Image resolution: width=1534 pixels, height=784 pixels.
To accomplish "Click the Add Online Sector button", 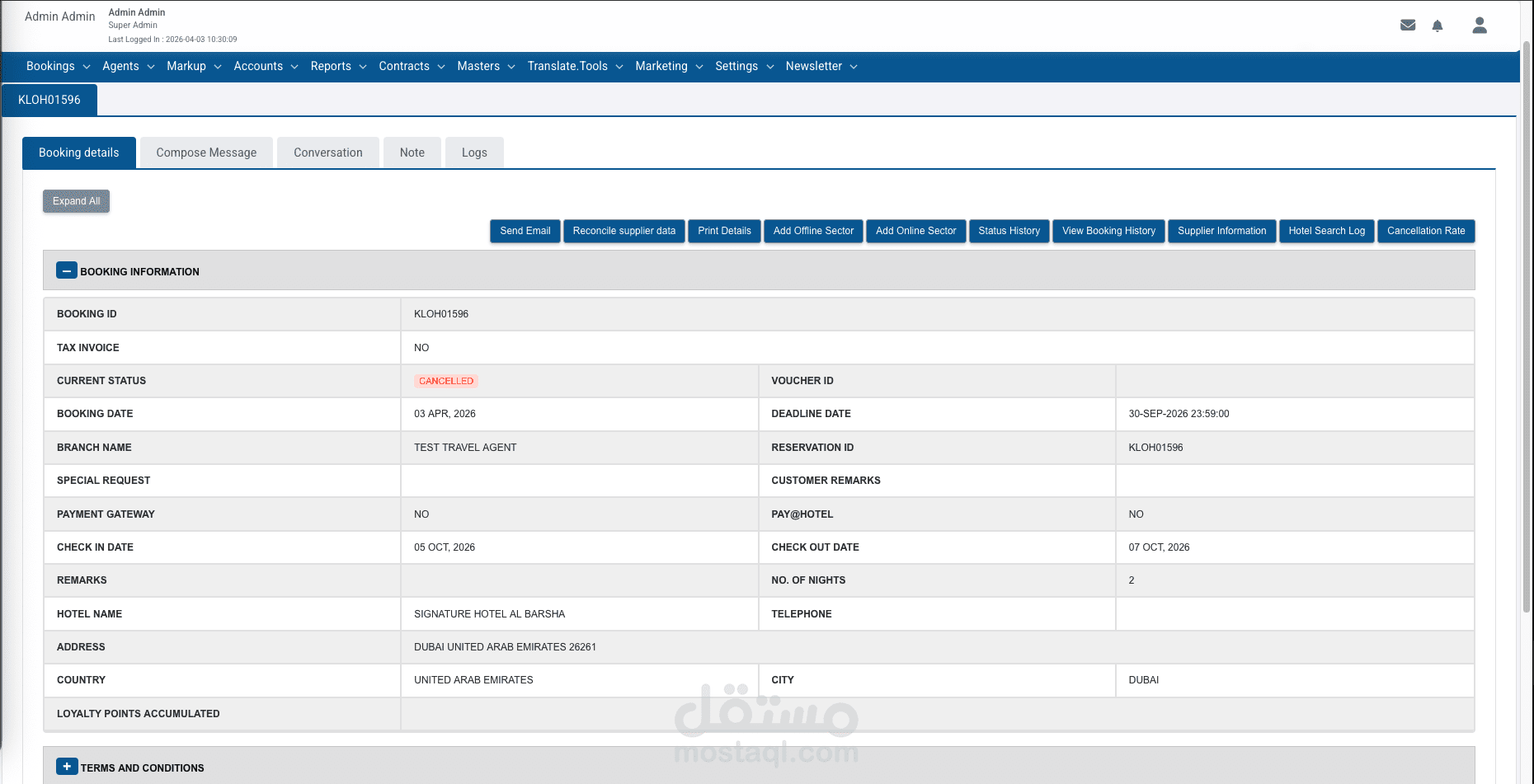I will (x=916, y=231).
